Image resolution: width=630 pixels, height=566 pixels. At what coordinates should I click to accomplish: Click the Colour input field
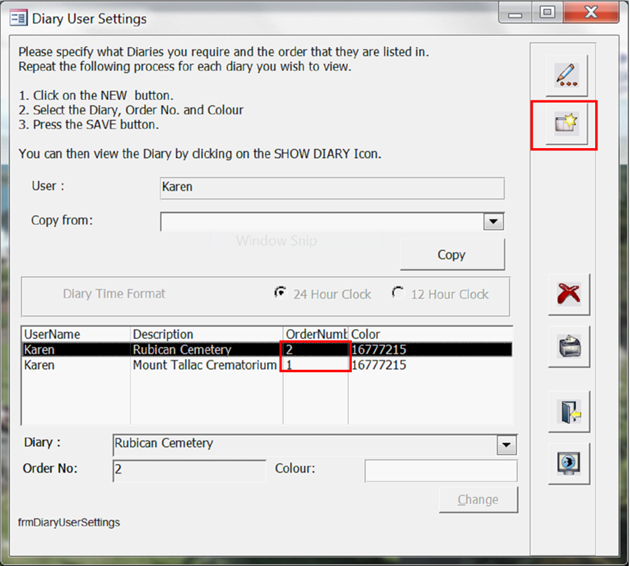[441, 470]
